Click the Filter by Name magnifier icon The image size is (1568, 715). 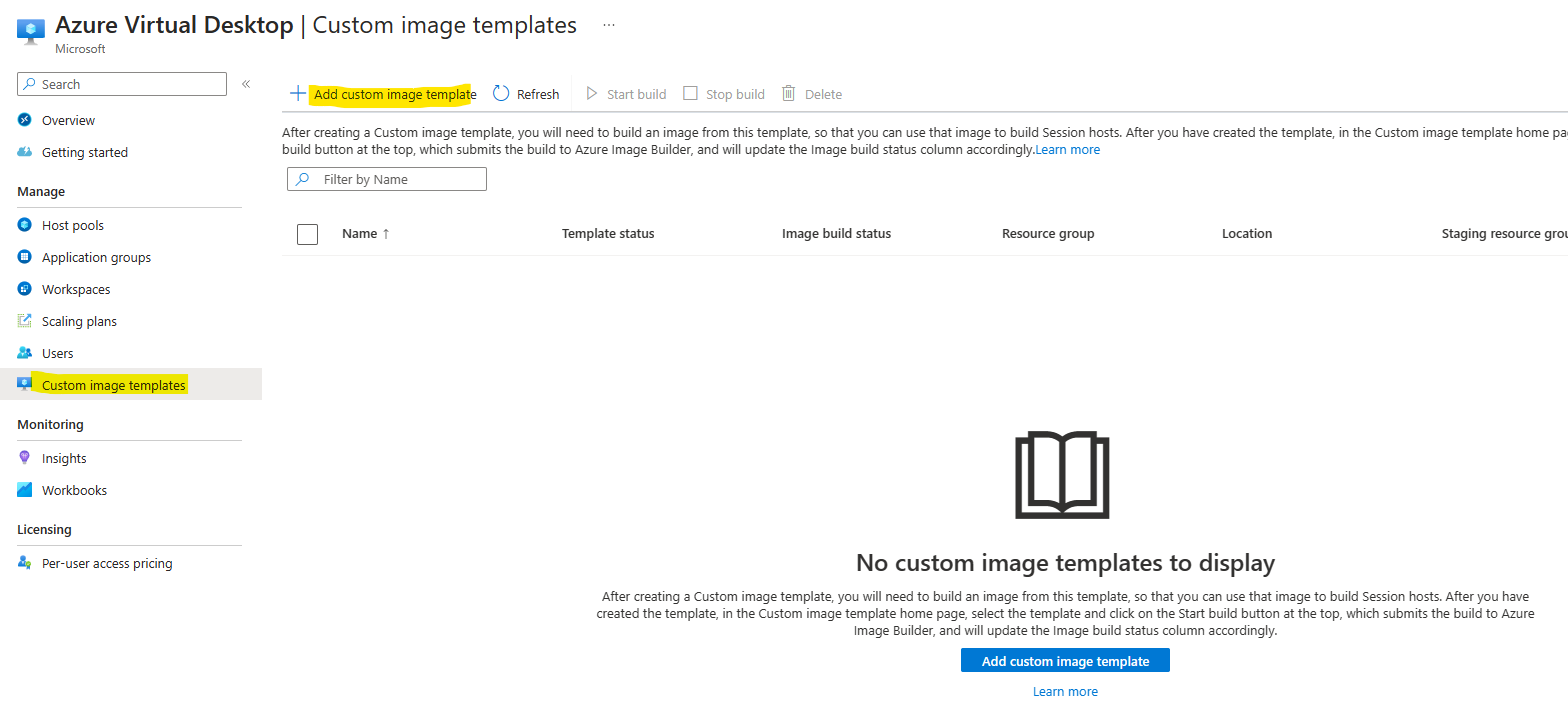[x=302, y=179]
